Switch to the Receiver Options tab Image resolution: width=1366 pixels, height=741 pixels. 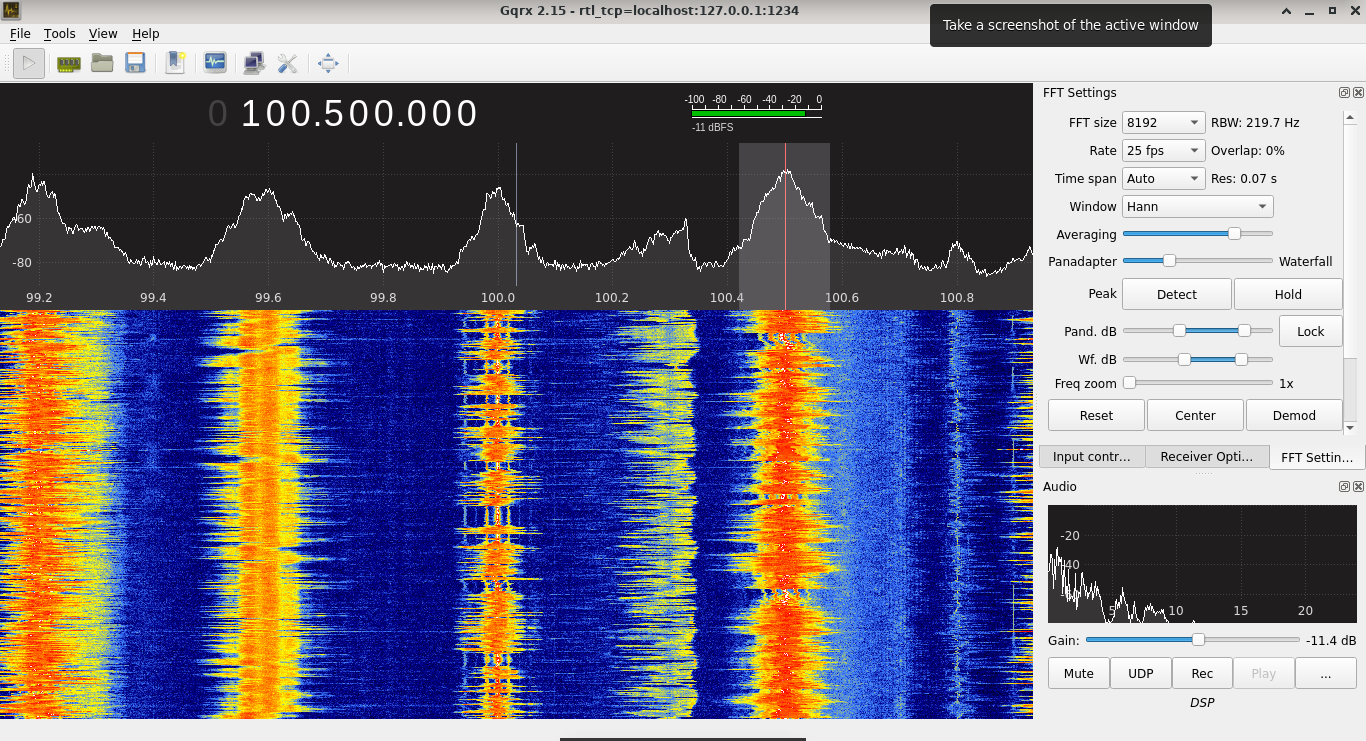[x=1206, y=456]
